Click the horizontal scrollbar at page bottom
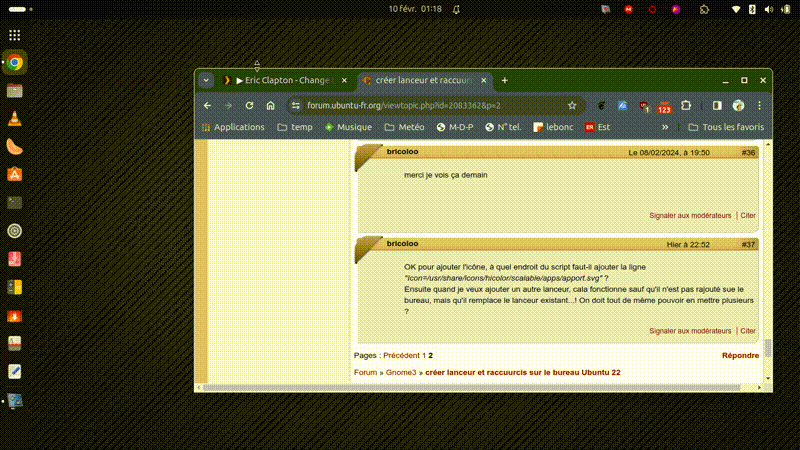 click(472, 388)
